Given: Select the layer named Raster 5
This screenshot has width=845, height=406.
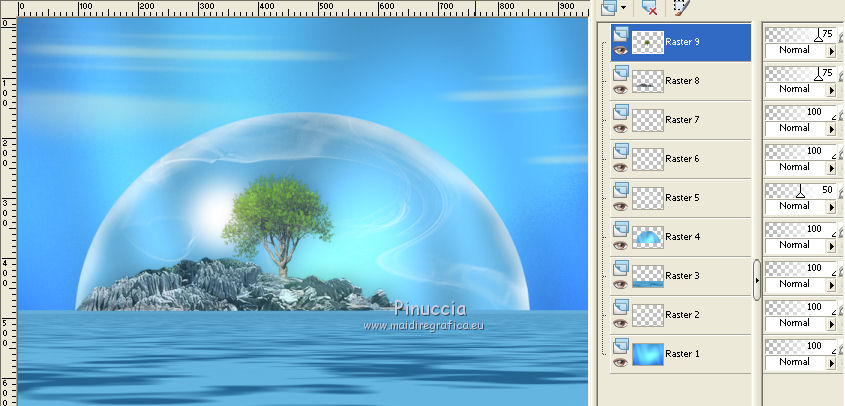Looking at the screenshot, I should click(682, 197).
